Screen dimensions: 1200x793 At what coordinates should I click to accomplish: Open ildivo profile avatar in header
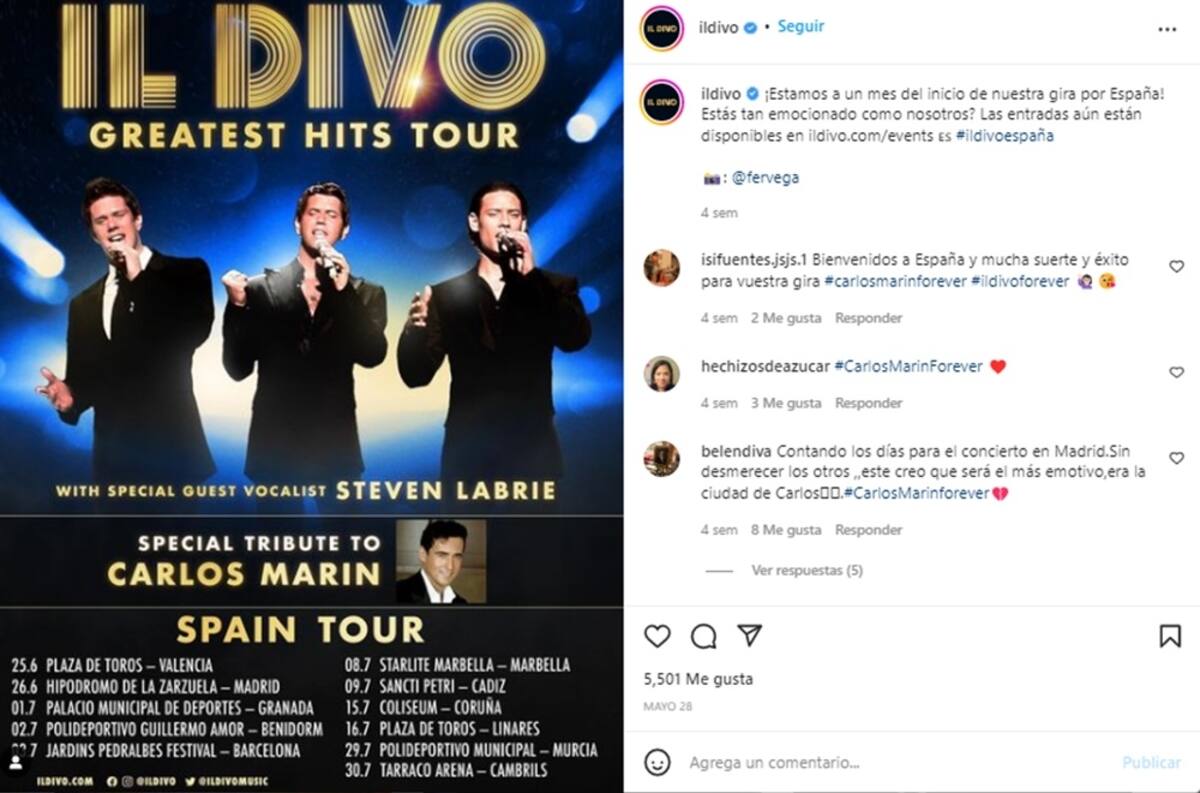(x=662, y=28)
